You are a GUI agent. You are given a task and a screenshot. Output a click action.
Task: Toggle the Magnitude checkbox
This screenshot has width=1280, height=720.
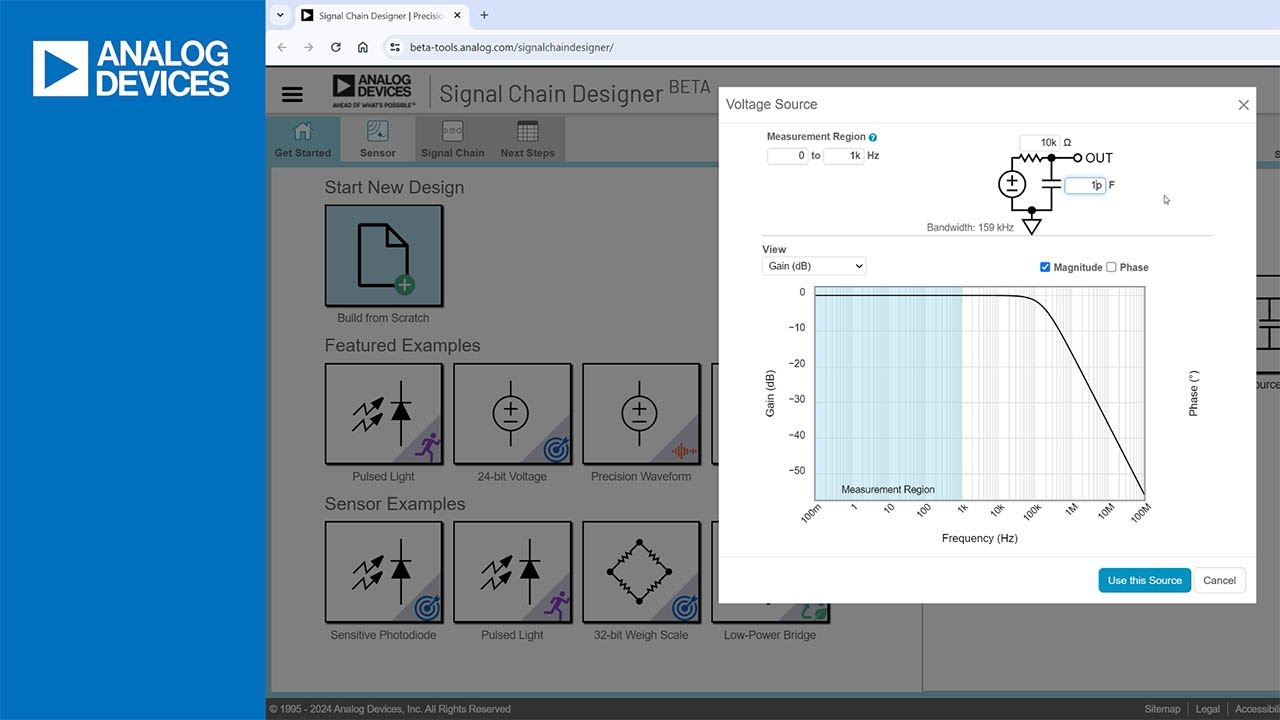pyautogui.click(x=1045, y=267)
